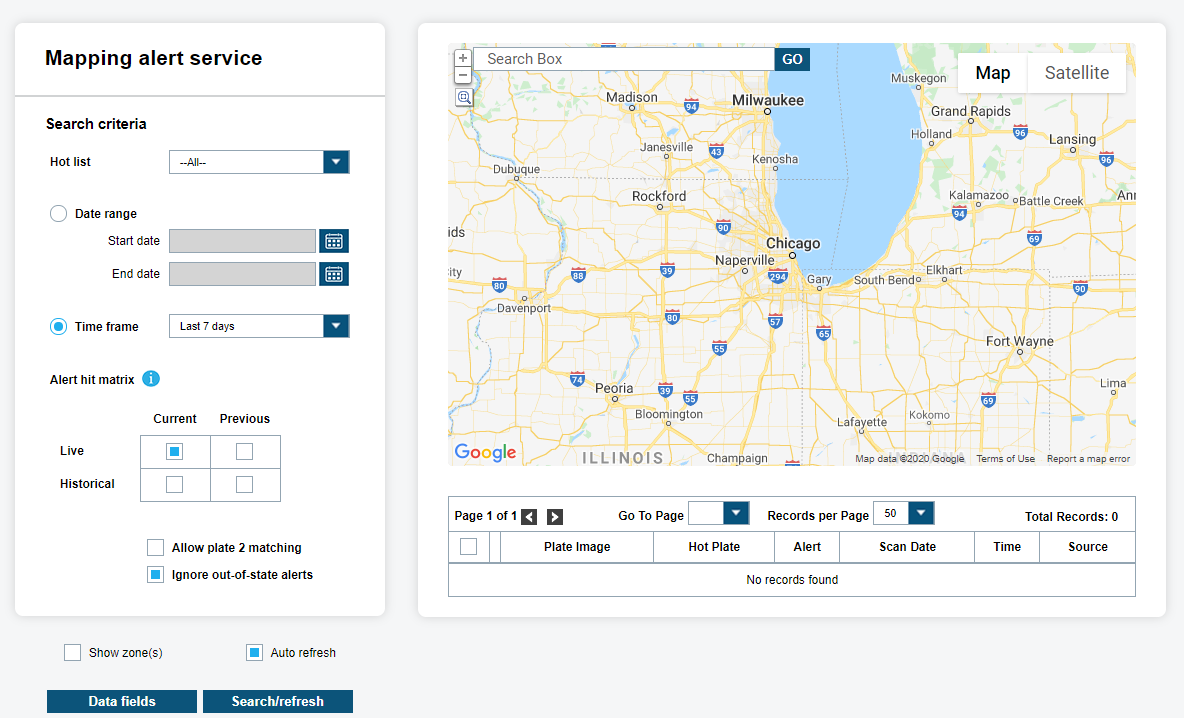Toggle the Auto refresh checkbox
1184x718 pixels.
coord(254,653)
